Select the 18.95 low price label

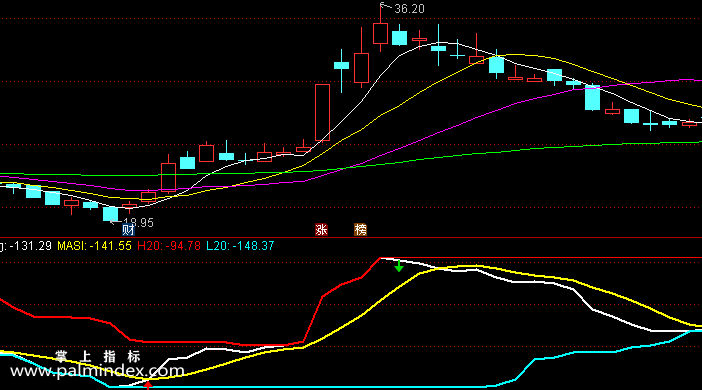138,223
